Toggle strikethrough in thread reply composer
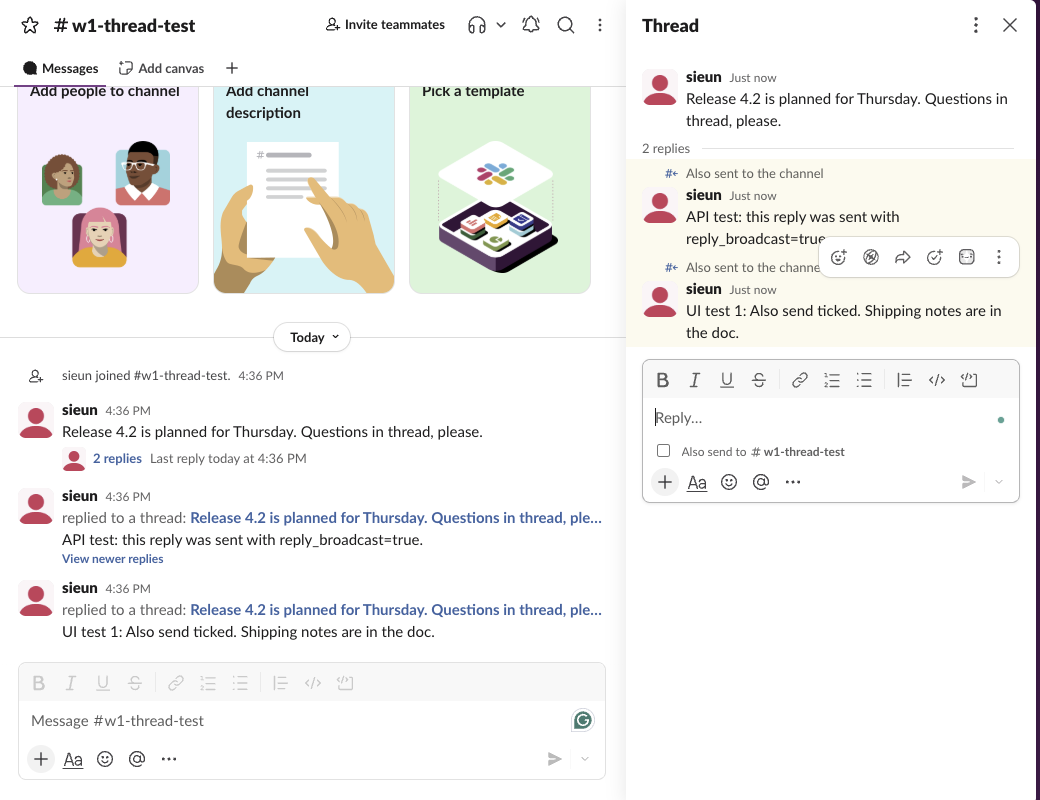Image resolution: width=1040 pixels, height=800 pixels. click(759, 380)
